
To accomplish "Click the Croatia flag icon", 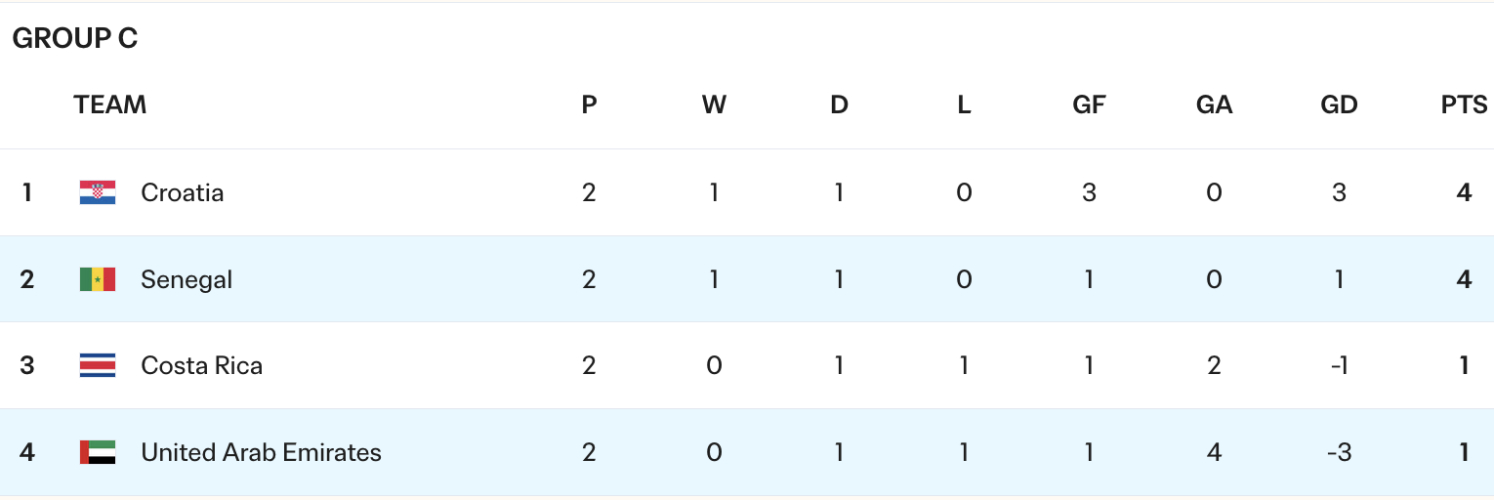I will click(98, 192).
